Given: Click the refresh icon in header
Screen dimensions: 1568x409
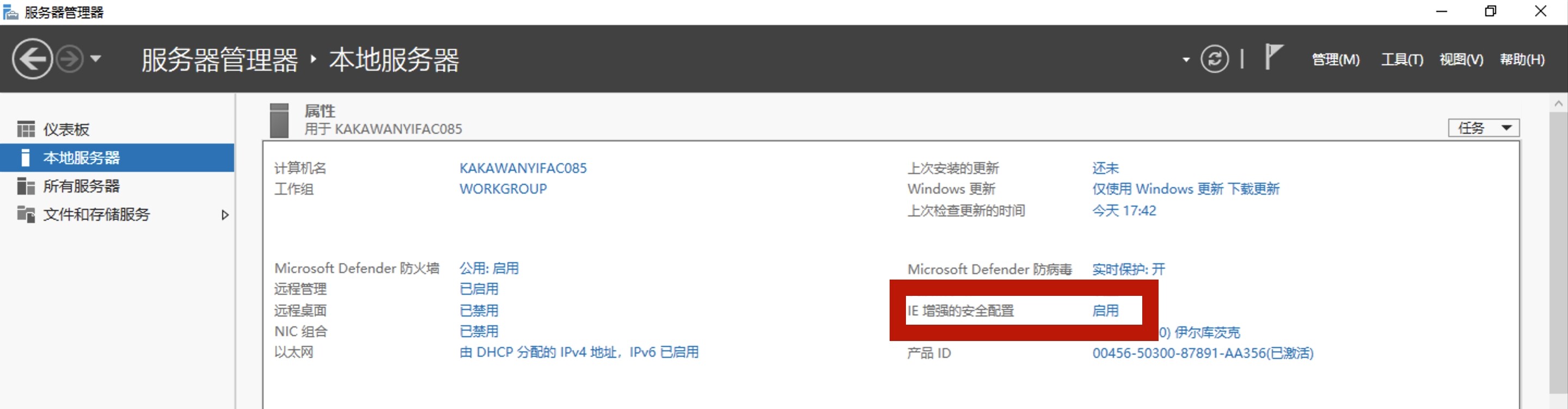Looking at the screenshot, I should [x=1214, y=60].
